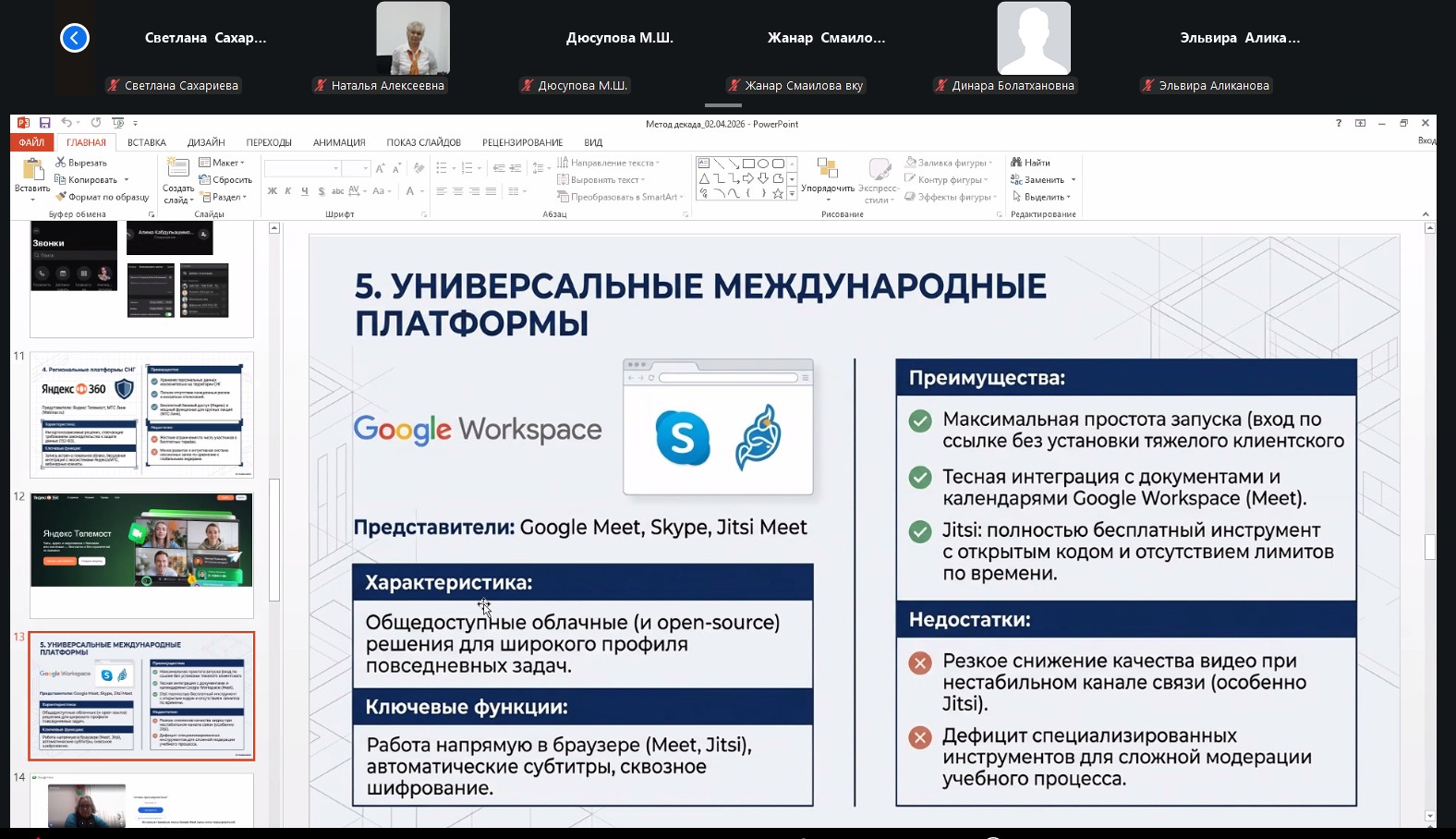
Task: Toggle underline (Ч) formatting
Action: point(304,191)
